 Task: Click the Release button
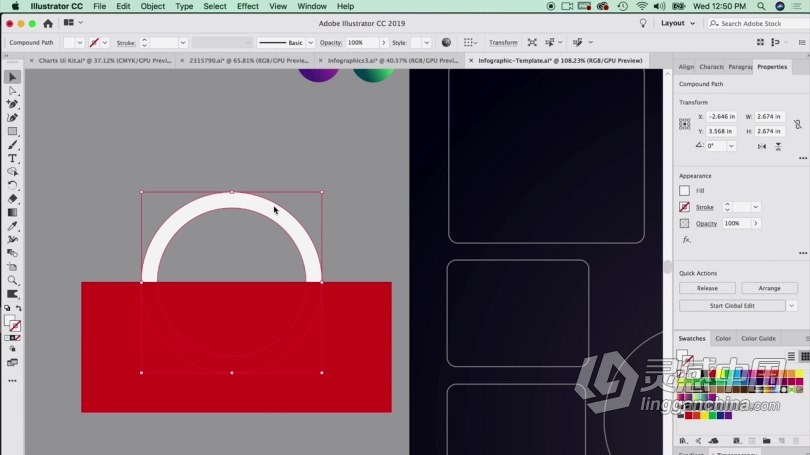point(707,288)
